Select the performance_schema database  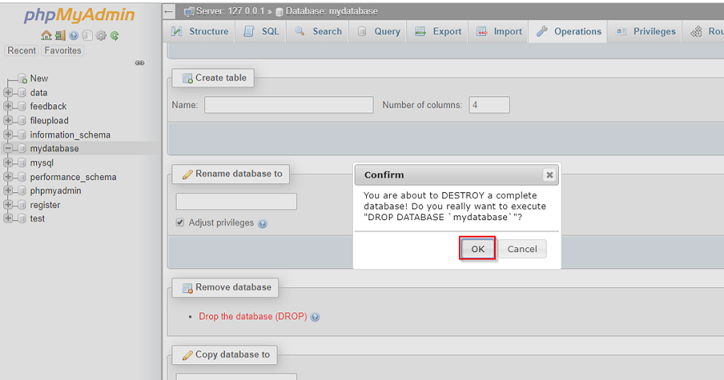click(73, 177)
